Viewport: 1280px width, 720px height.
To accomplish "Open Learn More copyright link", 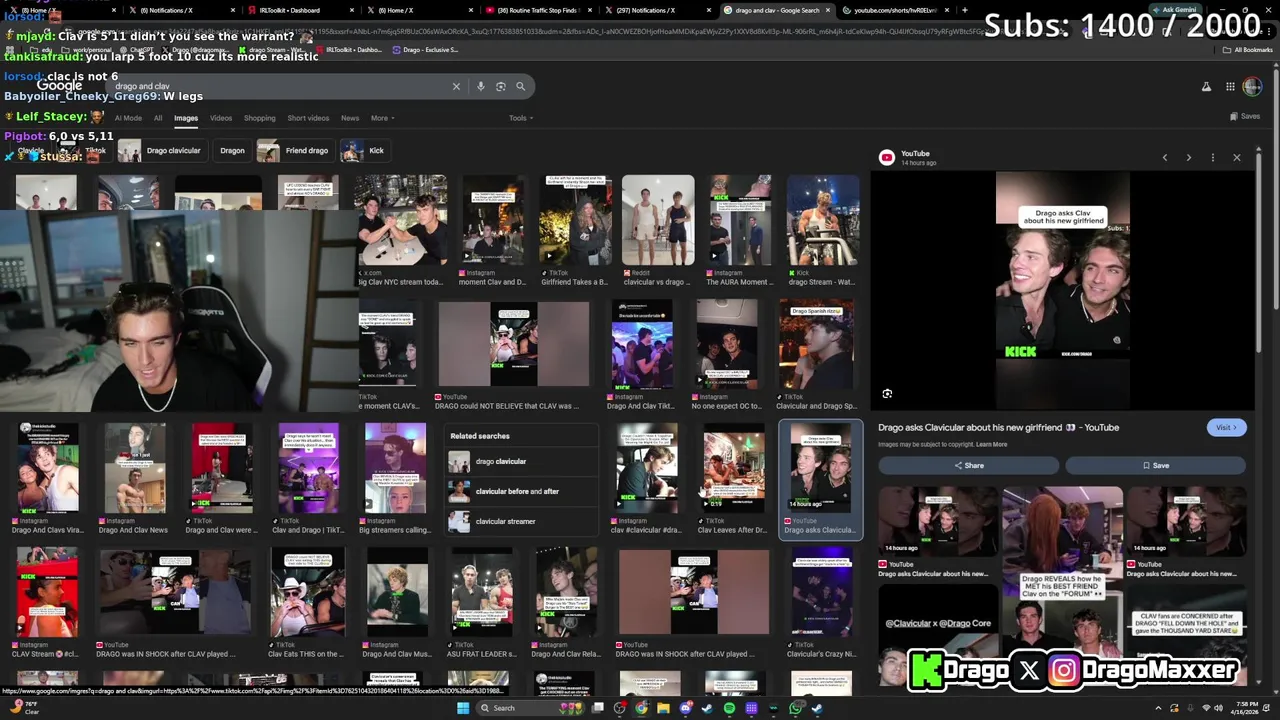I will (x=991, y=444).
